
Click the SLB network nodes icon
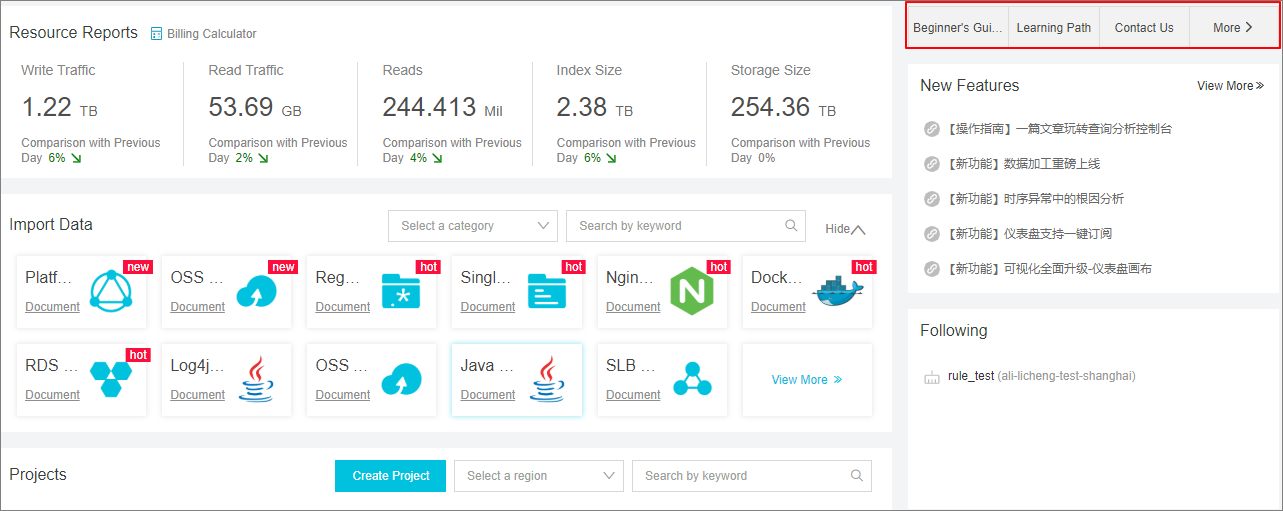pos(692,380)
